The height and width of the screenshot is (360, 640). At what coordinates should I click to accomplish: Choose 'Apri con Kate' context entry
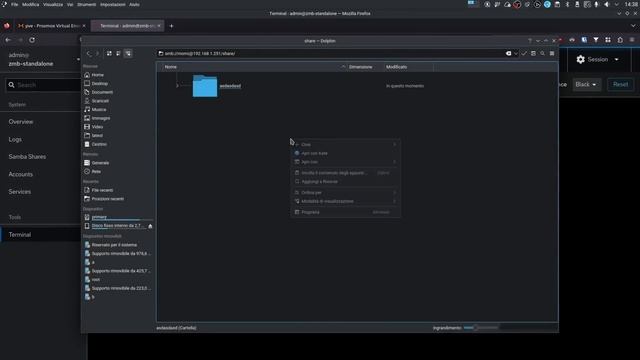345,153
